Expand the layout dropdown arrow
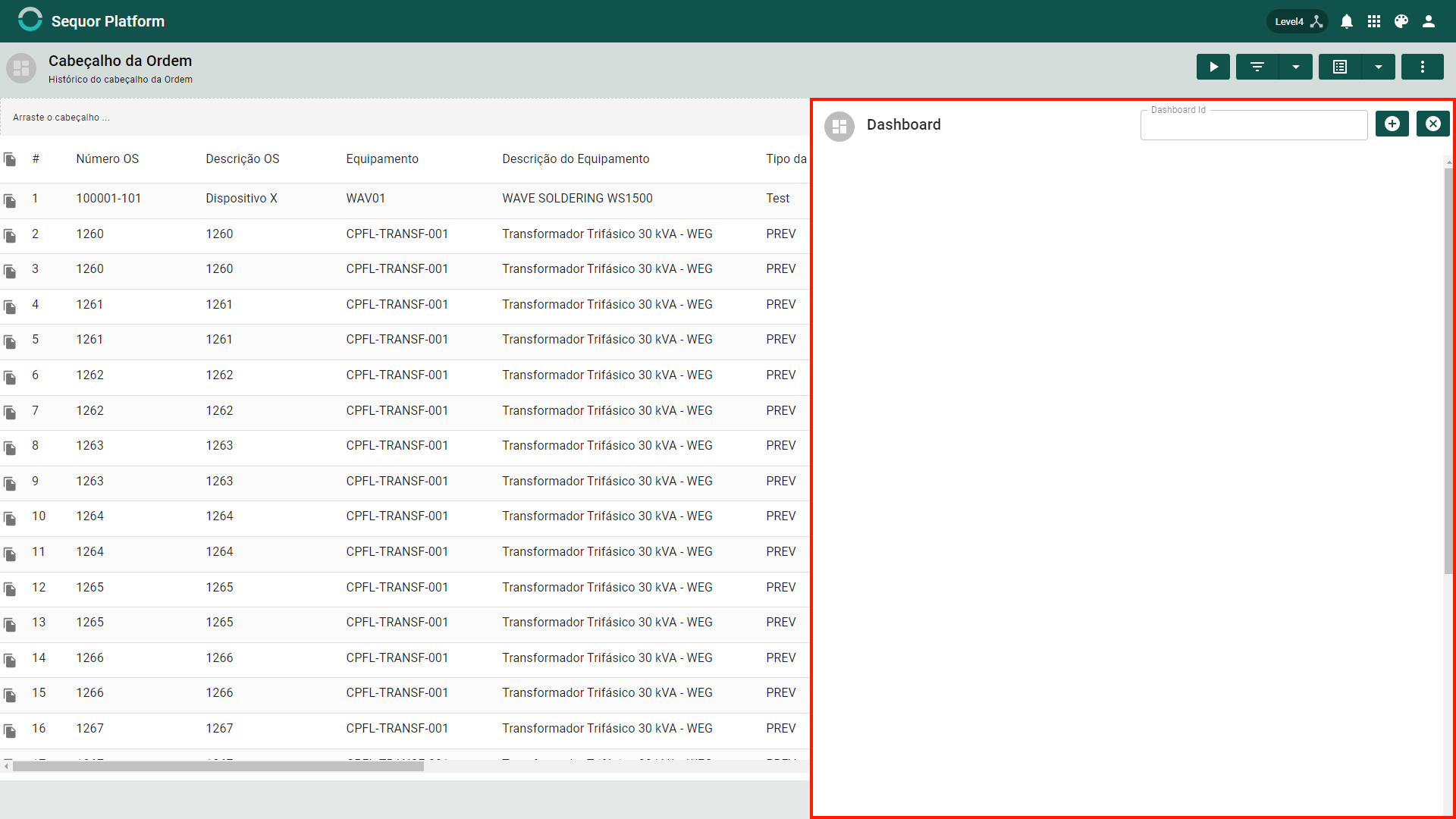Image resolution: width=1456 pixels, height=819 pixels. coord(1379,67)
